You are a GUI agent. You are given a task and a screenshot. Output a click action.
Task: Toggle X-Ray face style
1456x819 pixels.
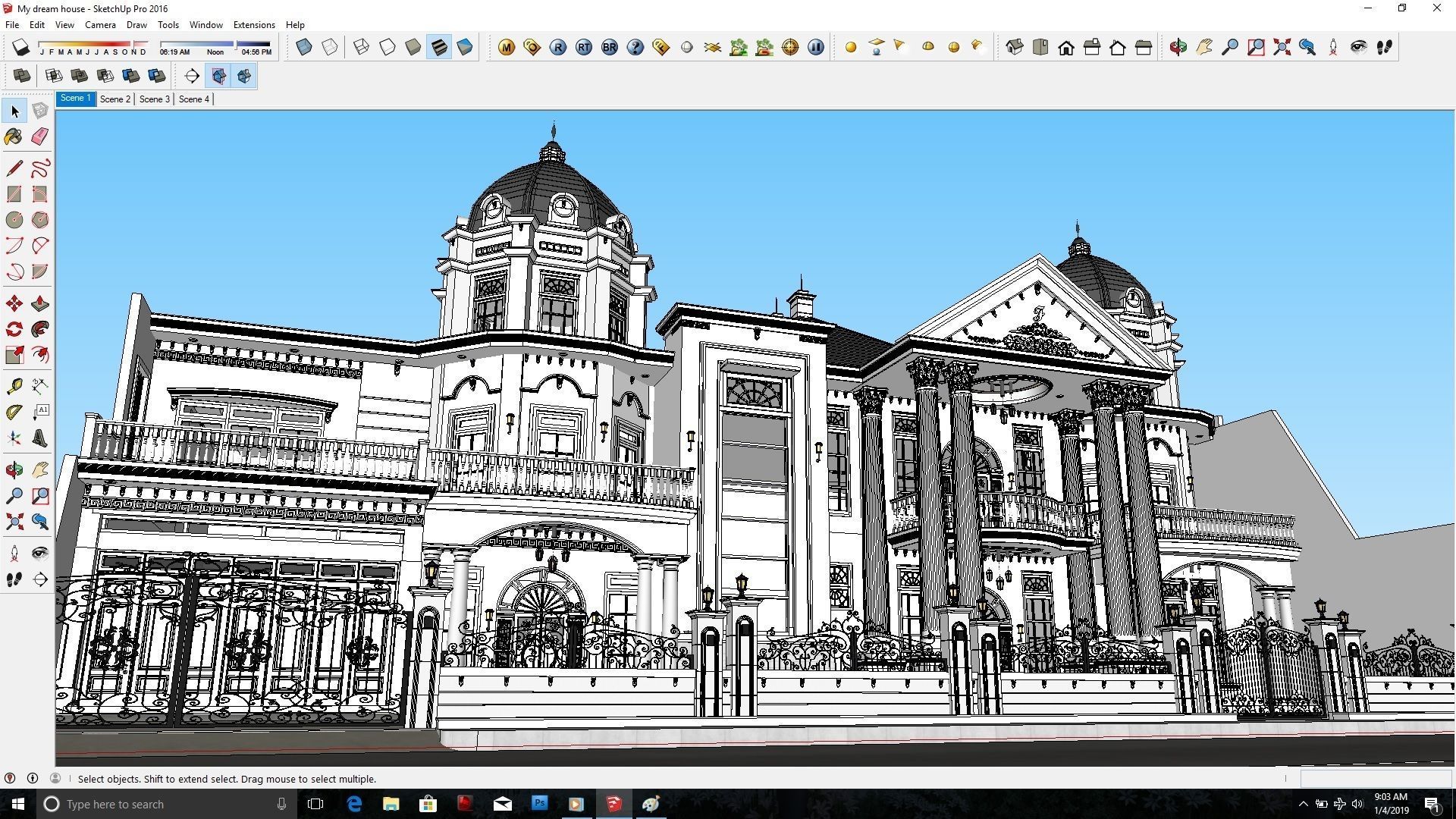[x=304, y=47]
